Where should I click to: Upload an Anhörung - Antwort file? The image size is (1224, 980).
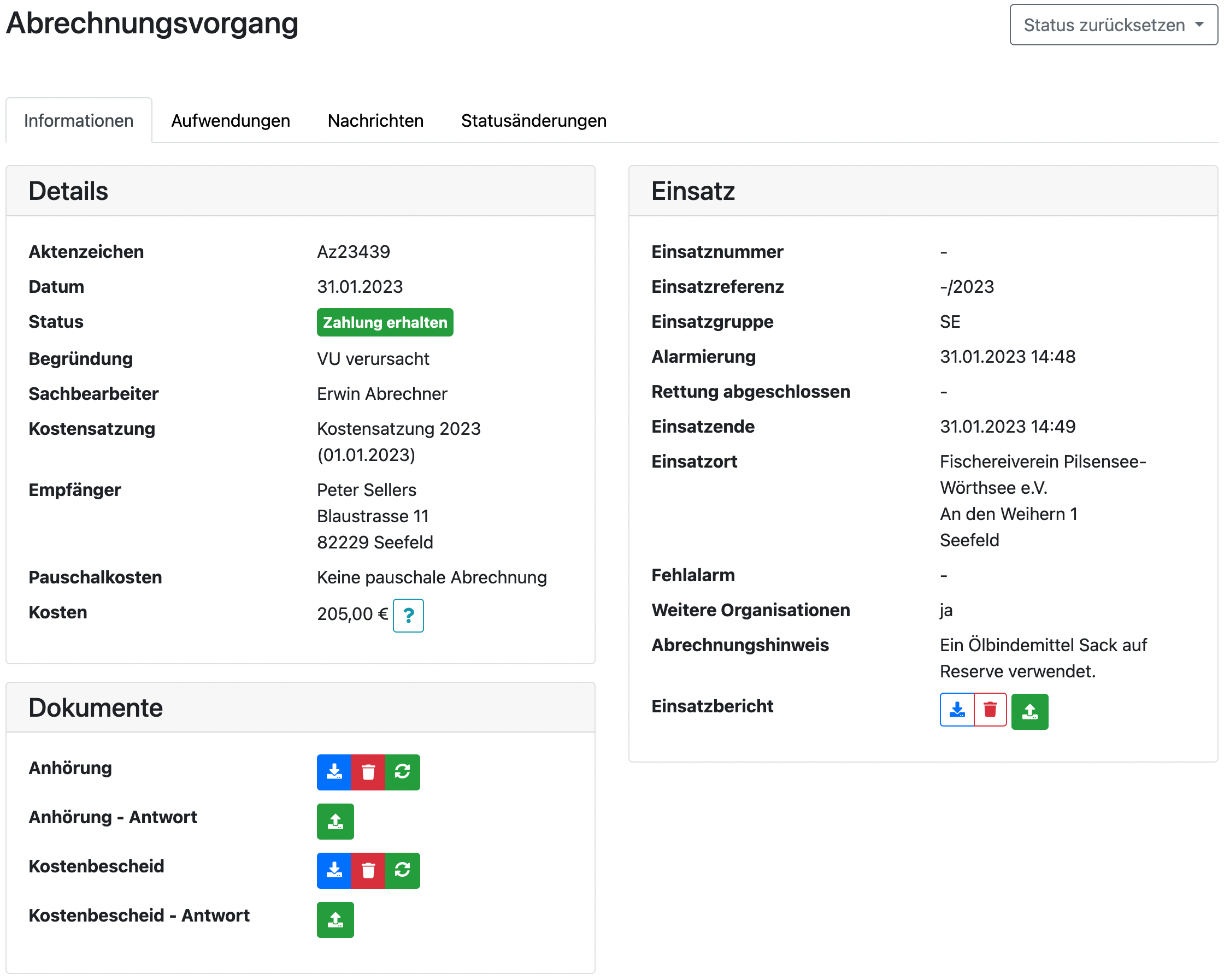click(335, 822)
